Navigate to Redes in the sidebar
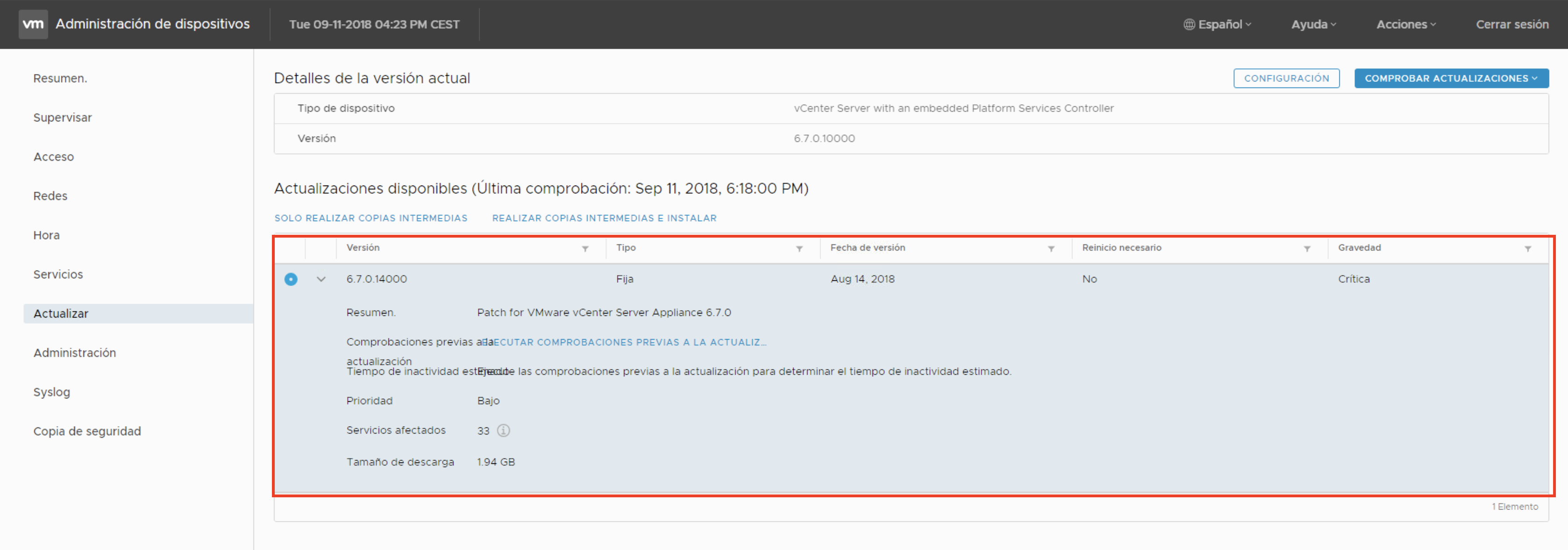 coord(50,195)
